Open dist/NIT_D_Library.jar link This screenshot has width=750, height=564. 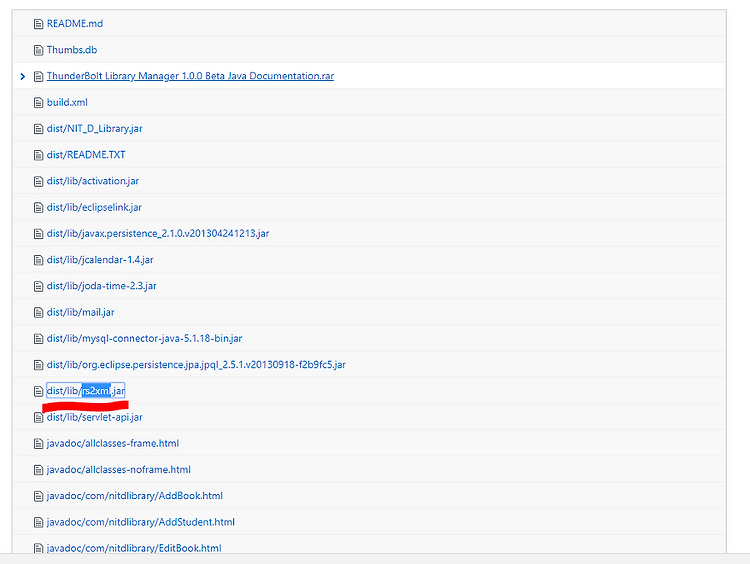[94, 129]
